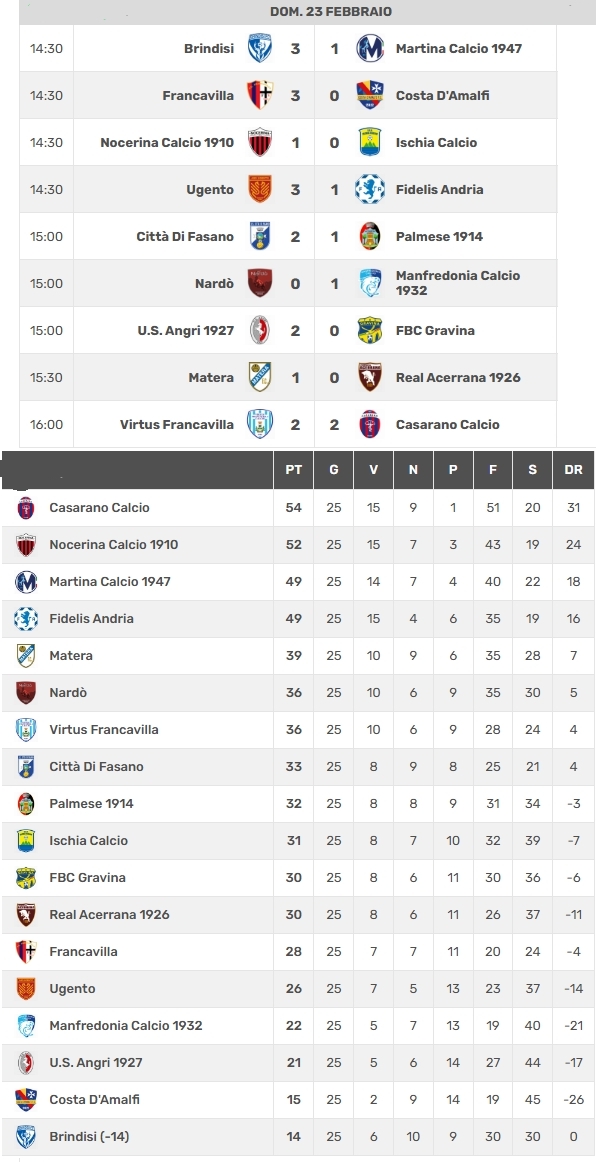The image size is (596, 1162).
Task: Click Casarano Calcio crest at top of standings
Action: [26, 508]
